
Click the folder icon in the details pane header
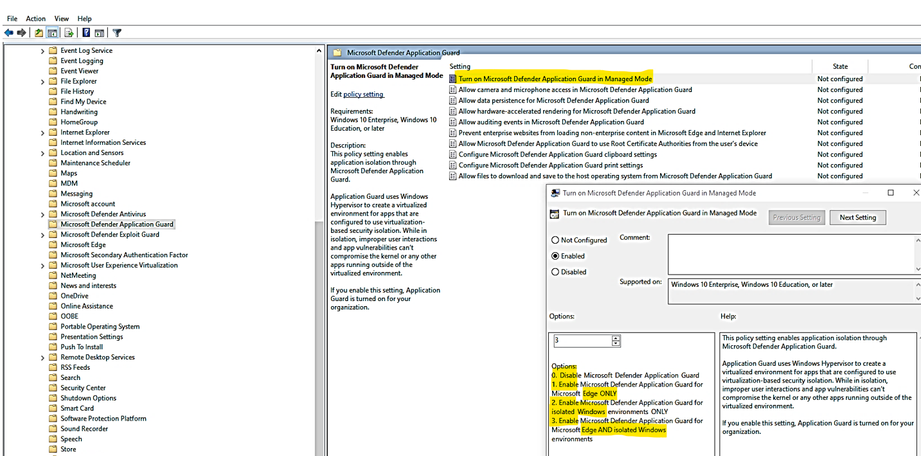click(x=337, y=52)
